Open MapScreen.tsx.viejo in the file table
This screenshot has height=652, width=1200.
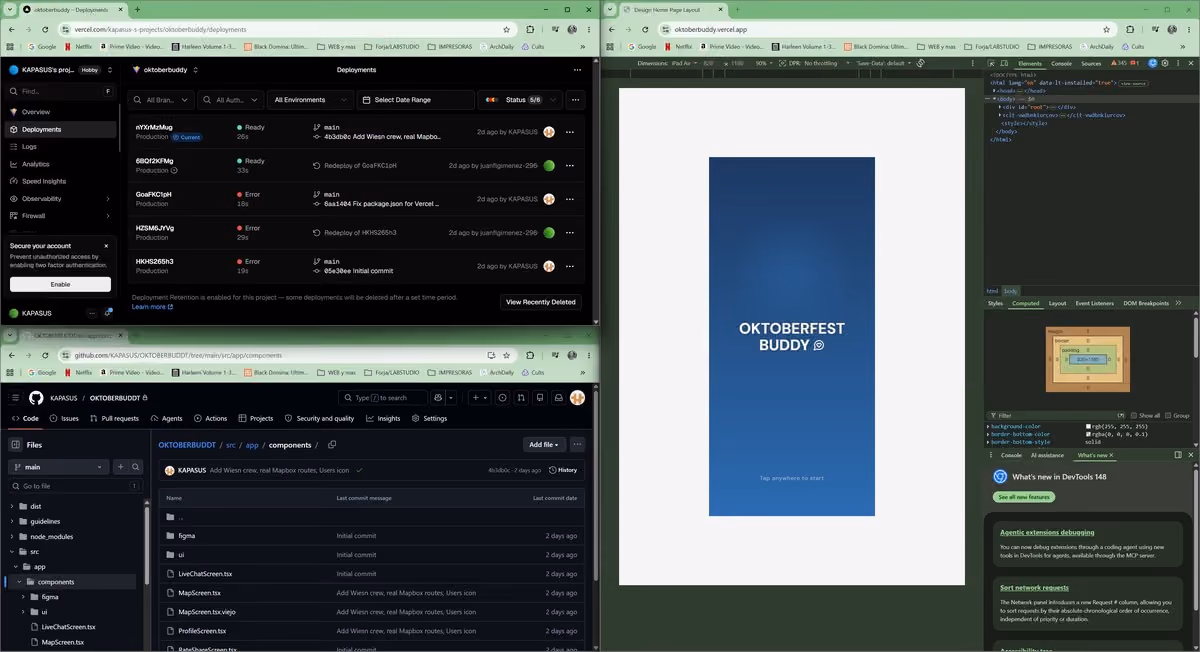point(207,611)
